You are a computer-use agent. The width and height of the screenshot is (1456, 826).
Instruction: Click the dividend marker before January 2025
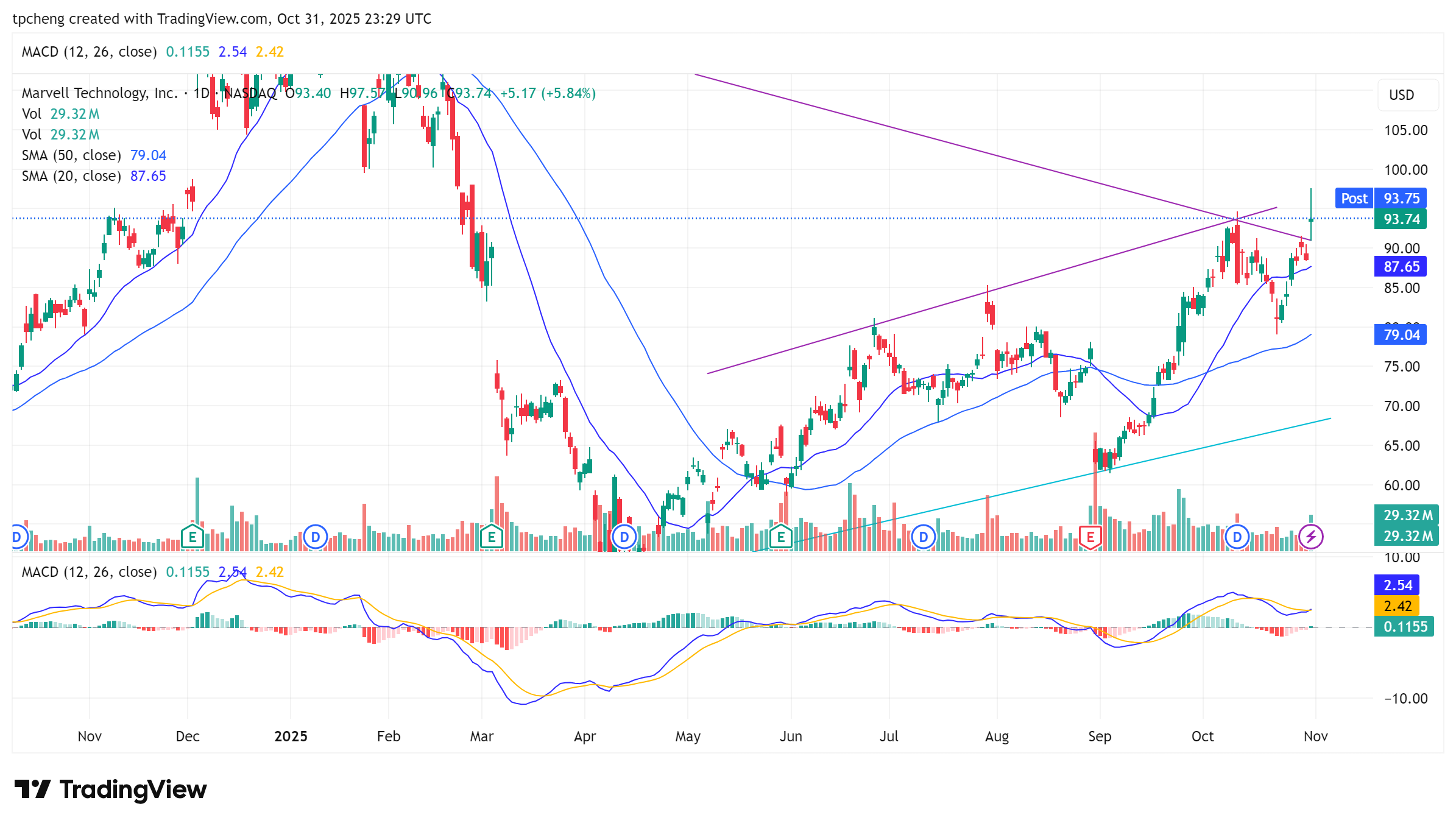pyautogui.click(x=316, y=537)
